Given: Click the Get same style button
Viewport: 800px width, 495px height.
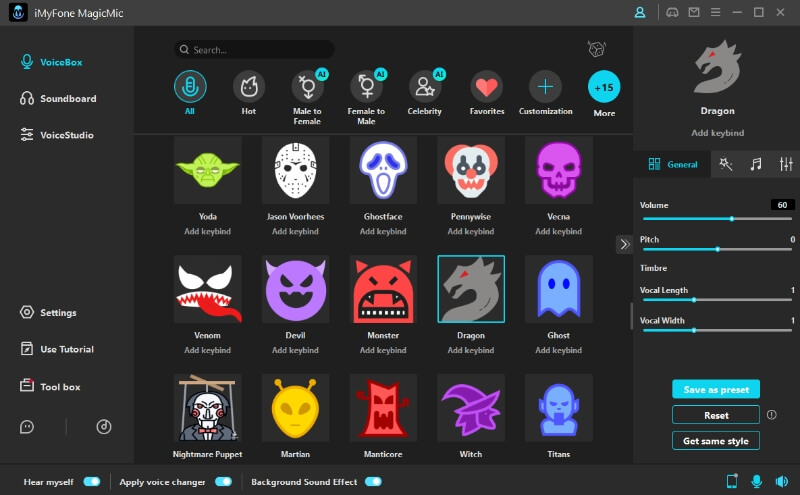Looking at the screenshot, I should click(716, 440).
